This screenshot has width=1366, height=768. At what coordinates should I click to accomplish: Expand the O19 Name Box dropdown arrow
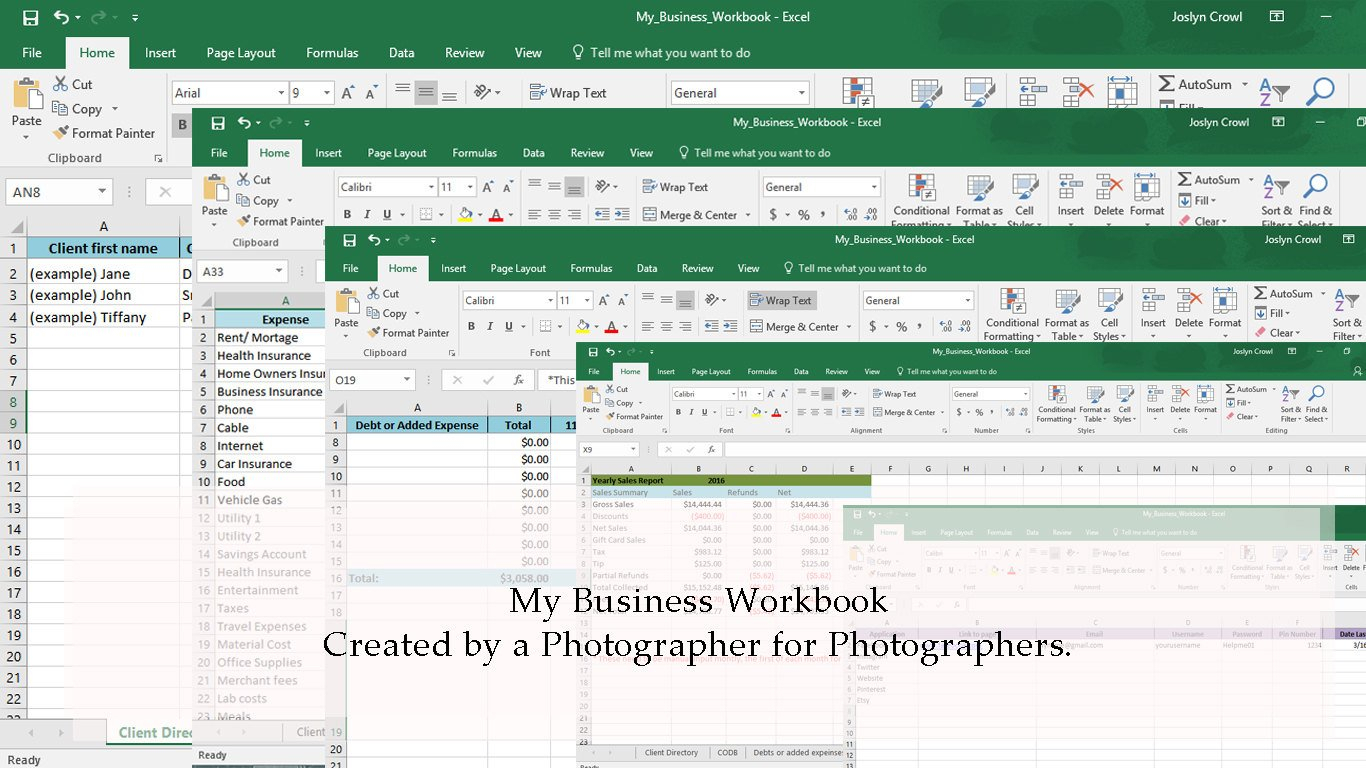(x=407, y=380)
